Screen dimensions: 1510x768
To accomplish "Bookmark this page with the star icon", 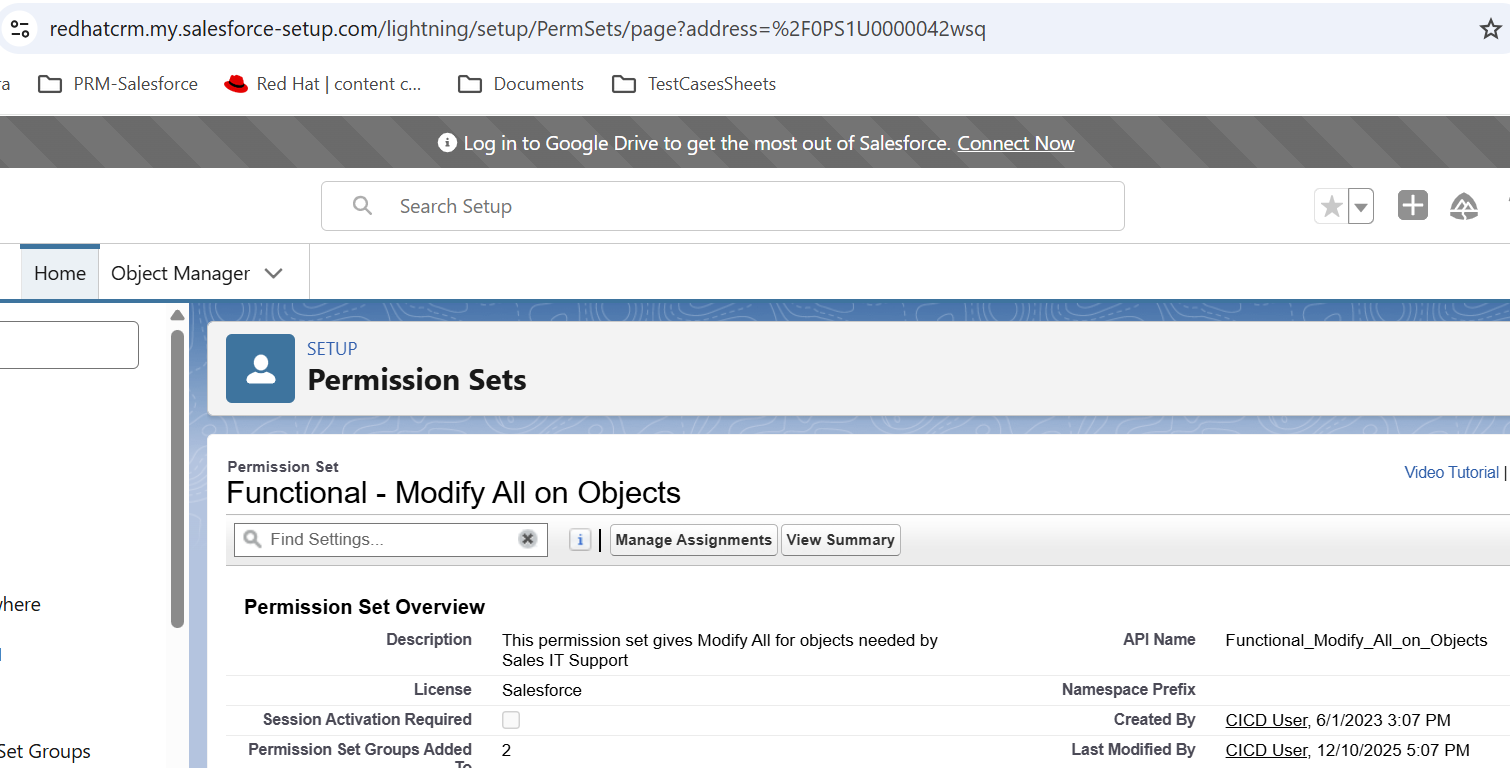I will click(x=1490, y=28).
